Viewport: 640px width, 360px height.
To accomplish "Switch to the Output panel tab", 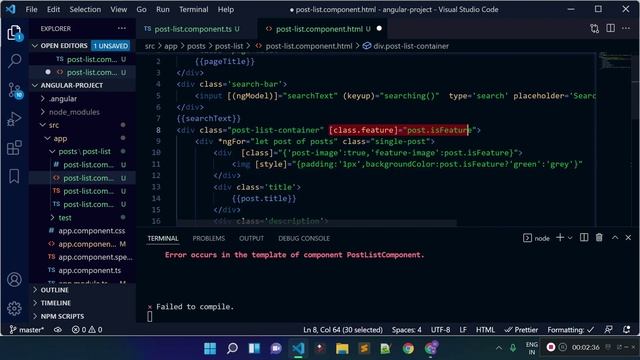I will pyautogui.click(x=251, y=238).
